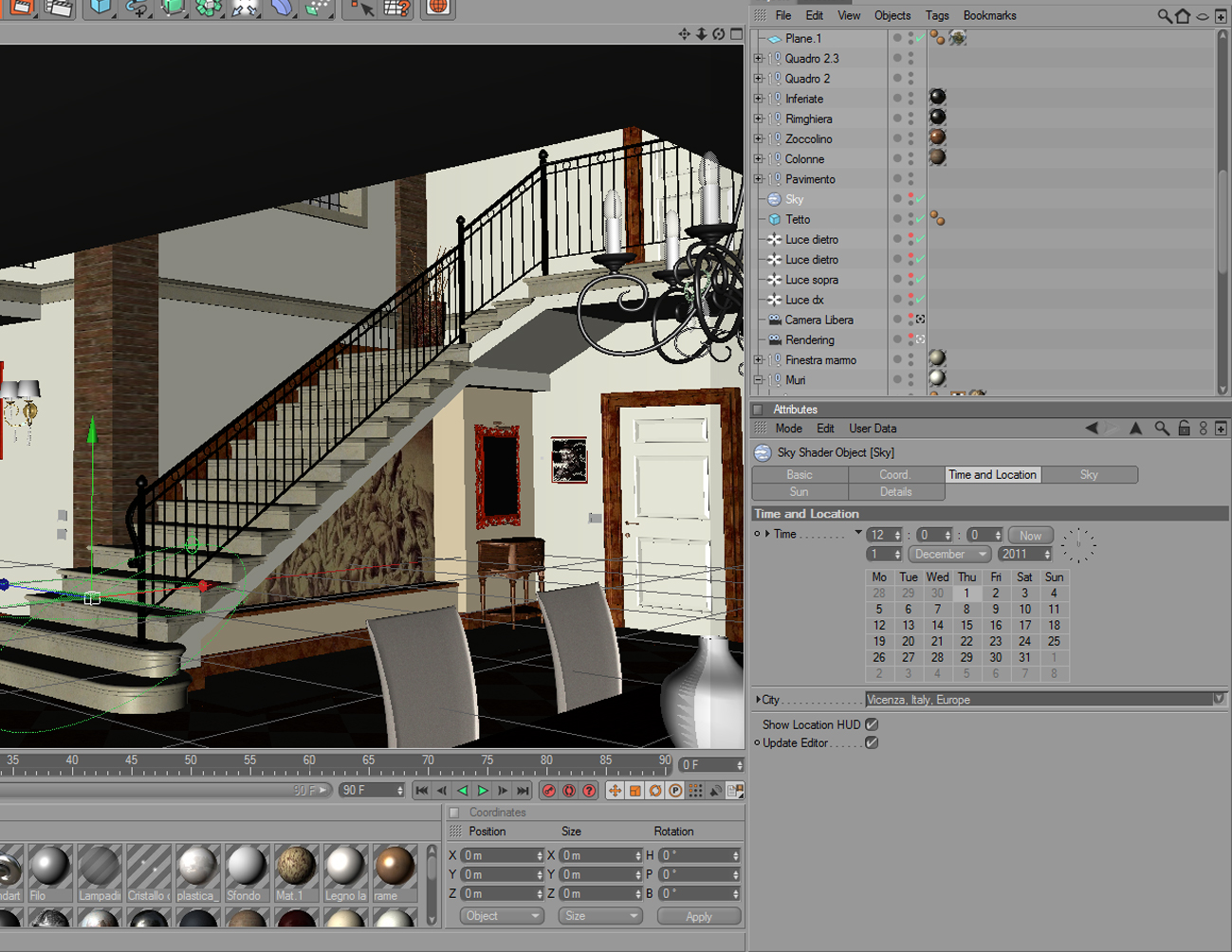Image resolution: width=1232 pixels, height=952 pixels.
Task: Click the go to end of animation icon
Action: point(523,790)
